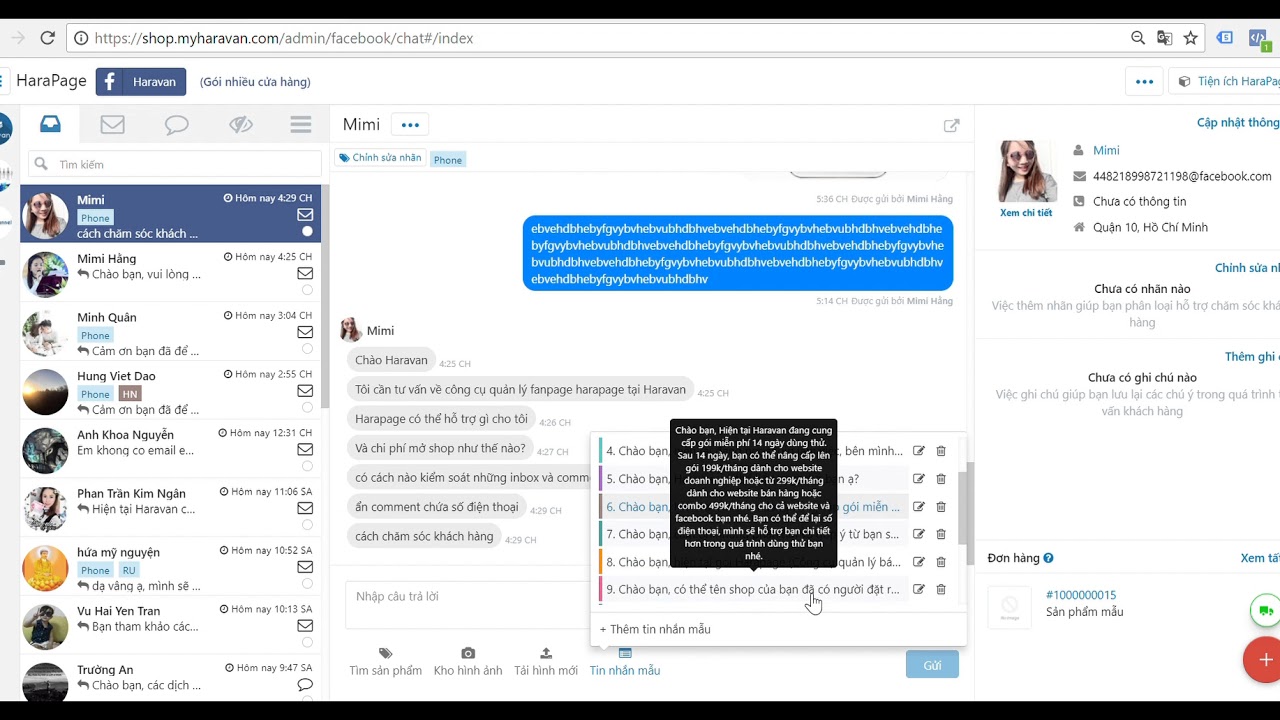Click envelope icon on Hung Viet Dao row
The height and width of the screenshot is (720, 1280).
305,391
